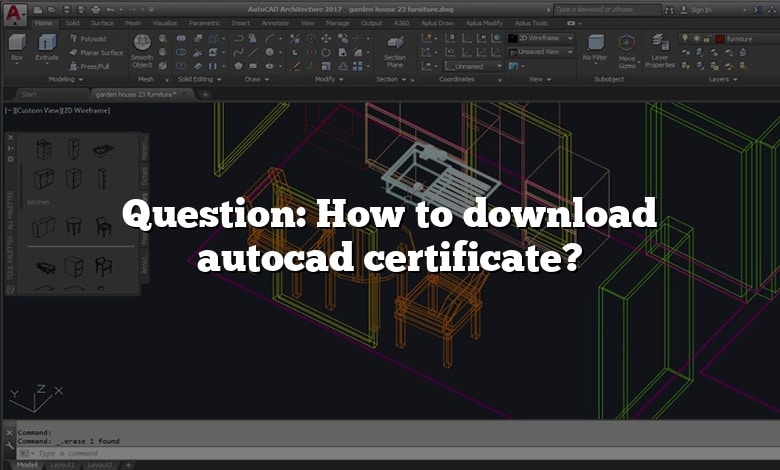This screenshot has width=780, height=470.
Task: Toggle lock icon for furniture layer
Action: click(x=707, y=38)
